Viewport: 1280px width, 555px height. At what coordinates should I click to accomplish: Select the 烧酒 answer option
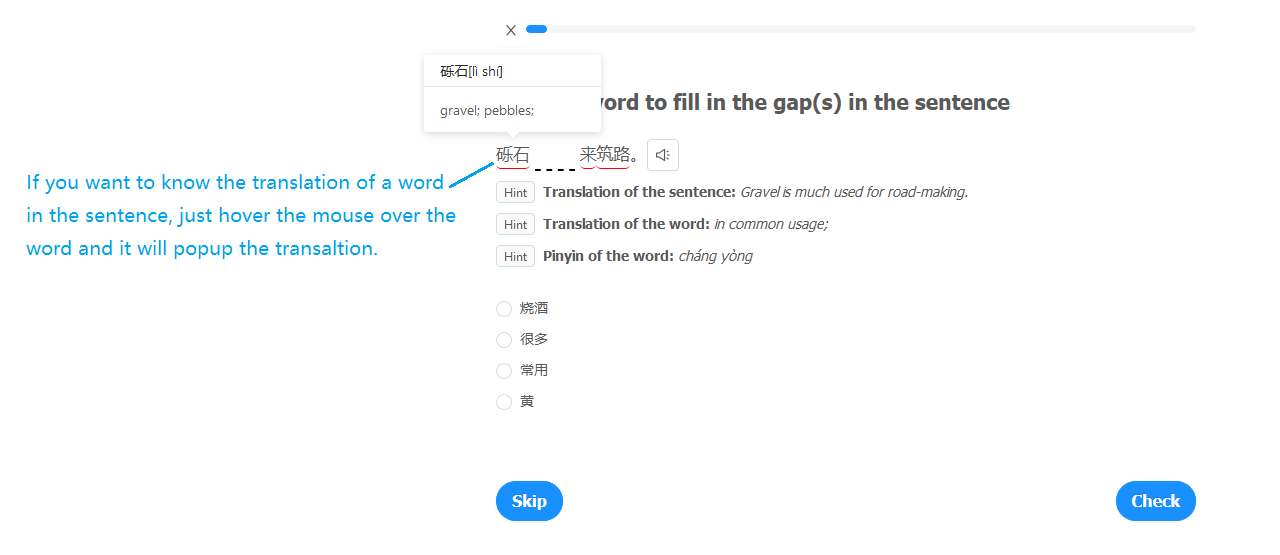click(x=504, y=309)
